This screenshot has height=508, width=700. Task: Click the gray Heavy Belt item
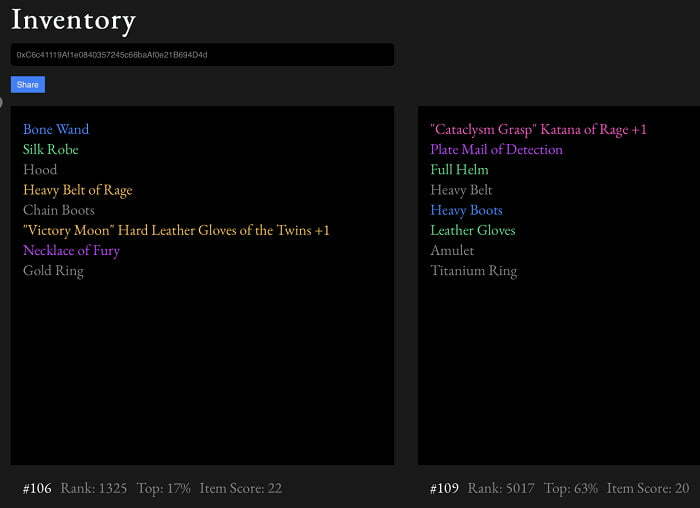point(461,190)
